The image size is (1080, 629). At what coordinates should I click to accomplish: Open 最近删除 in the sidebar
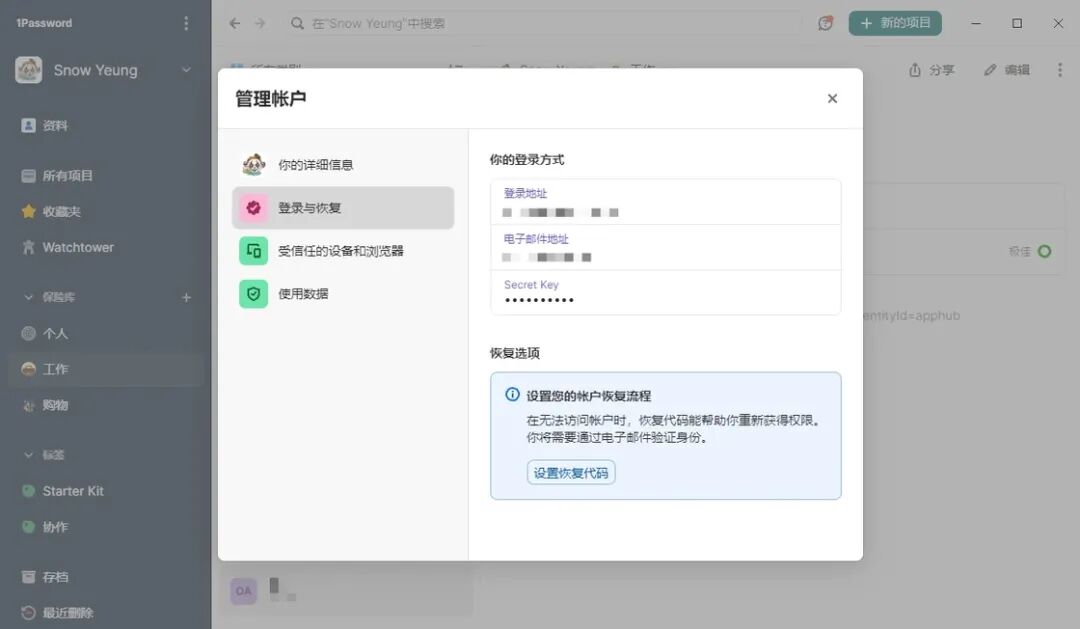(x=106, y=612)
